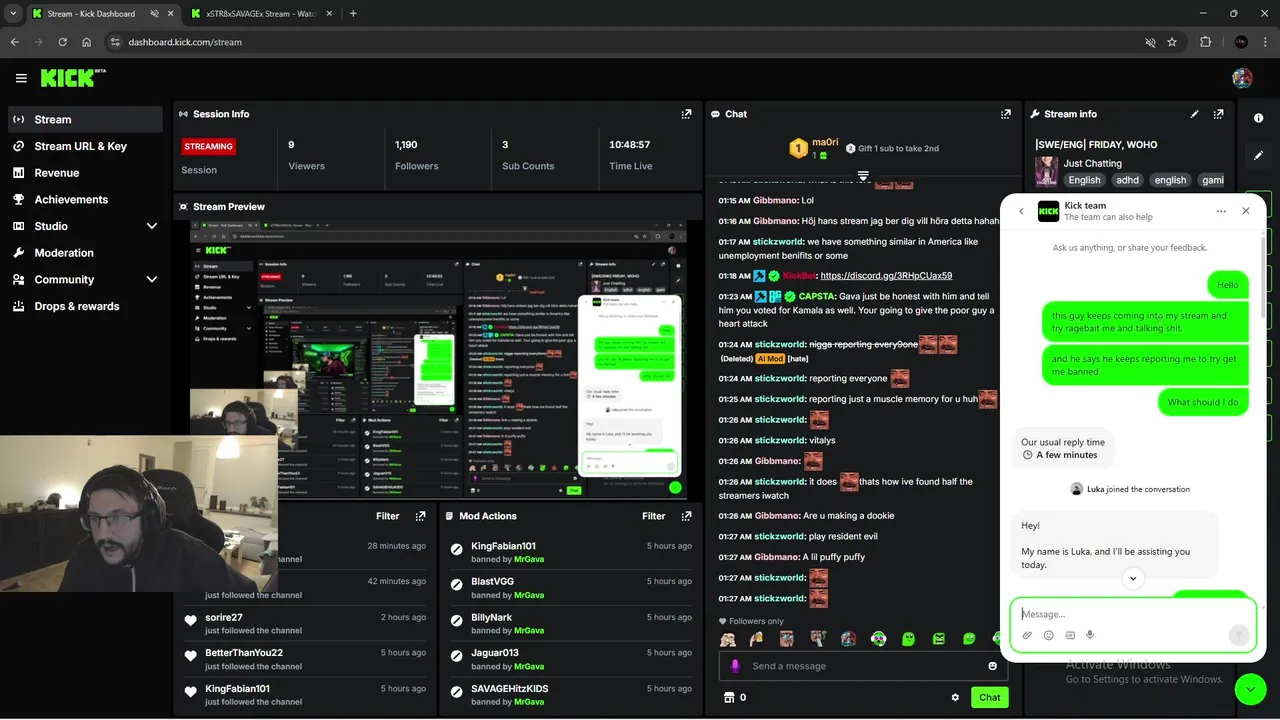The image size is (1280, 720).
Task: Click the voice microphone in Kick team messenger
Action: (x=1090, y=635)
